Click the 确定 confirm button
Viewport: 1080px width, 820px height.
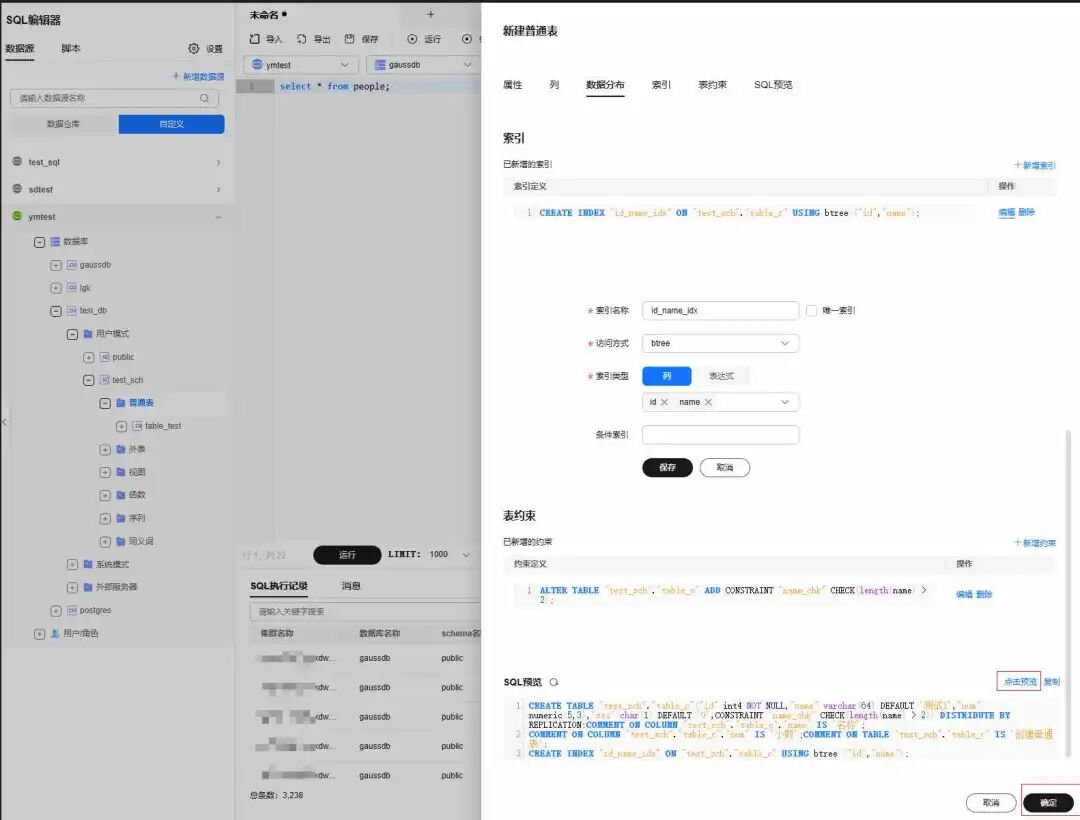pyautogui.click(x=1048, y=803)
